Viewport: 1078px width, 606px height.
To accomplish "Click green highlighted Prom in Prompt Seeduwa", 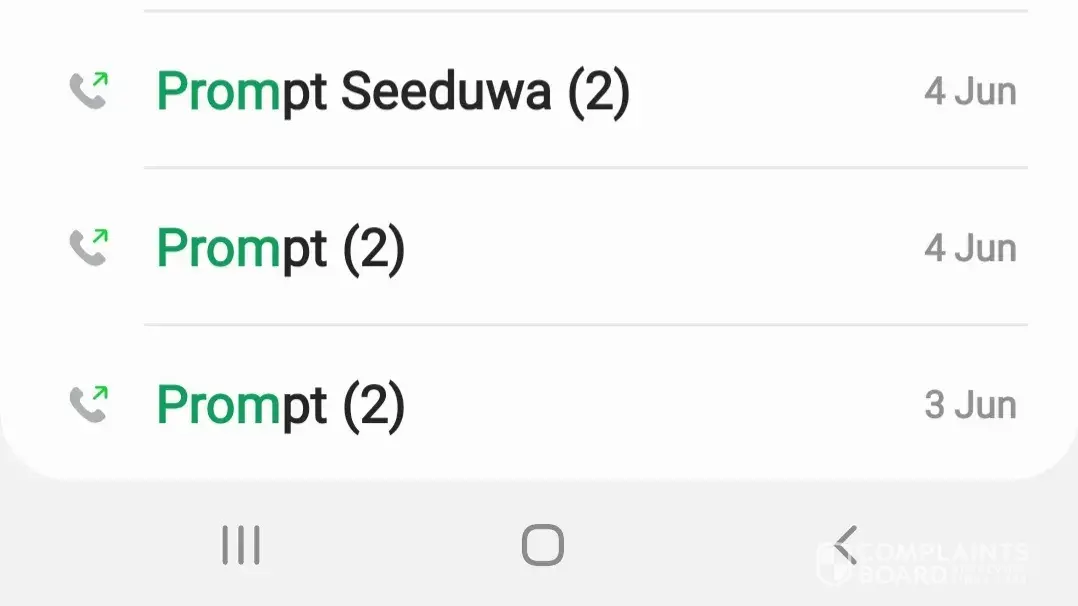I will (219, 92).
